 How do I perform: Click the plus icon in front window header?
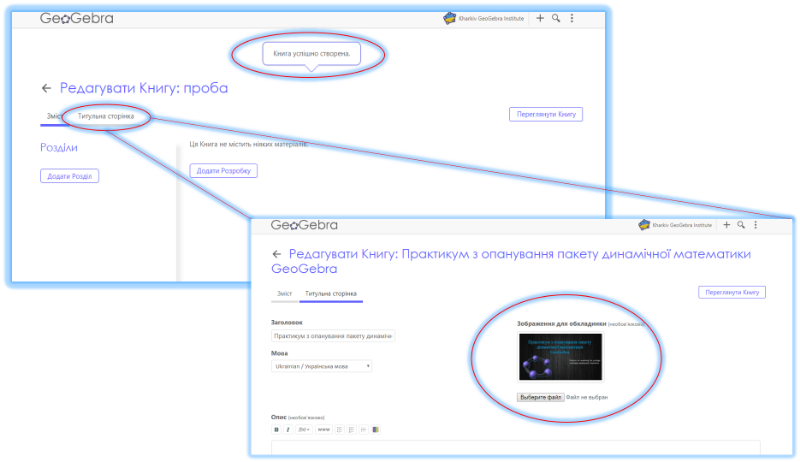point(727,225)
